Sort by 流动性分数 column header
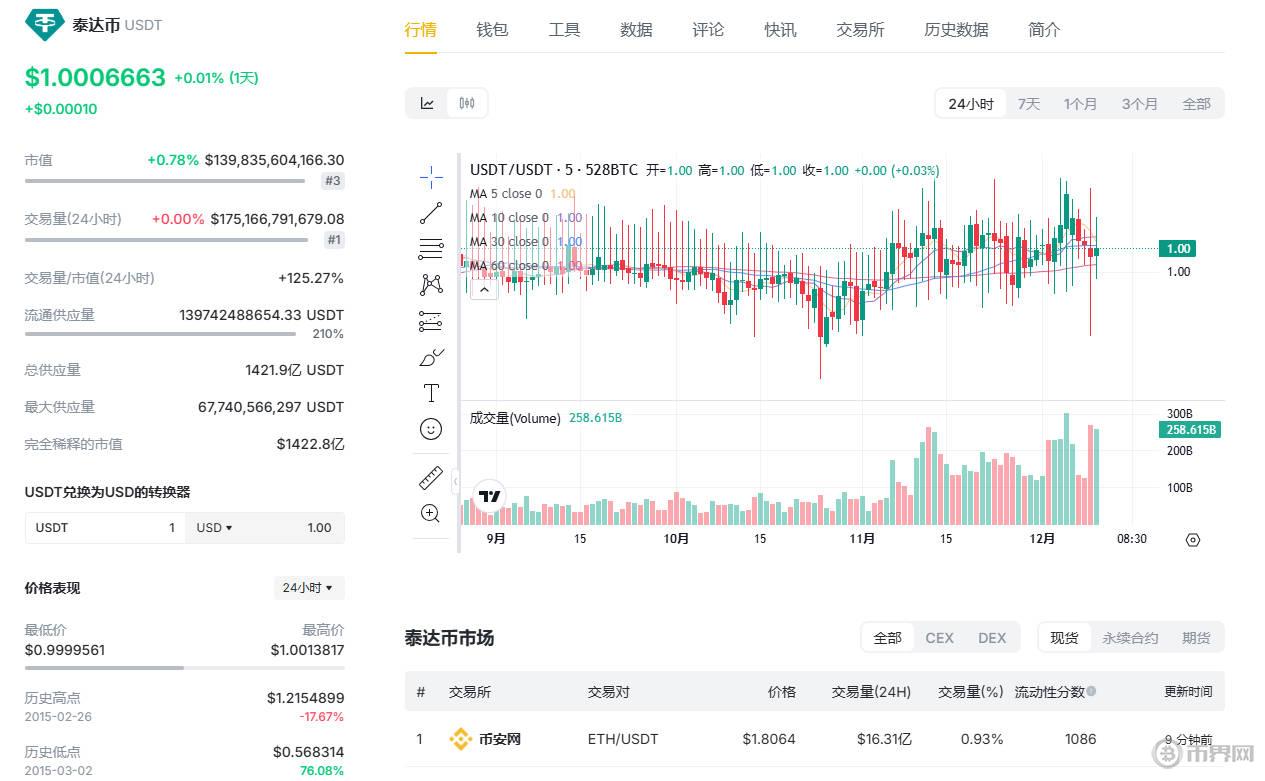This screenshot has height=781, width=1265. [1049, 691]
